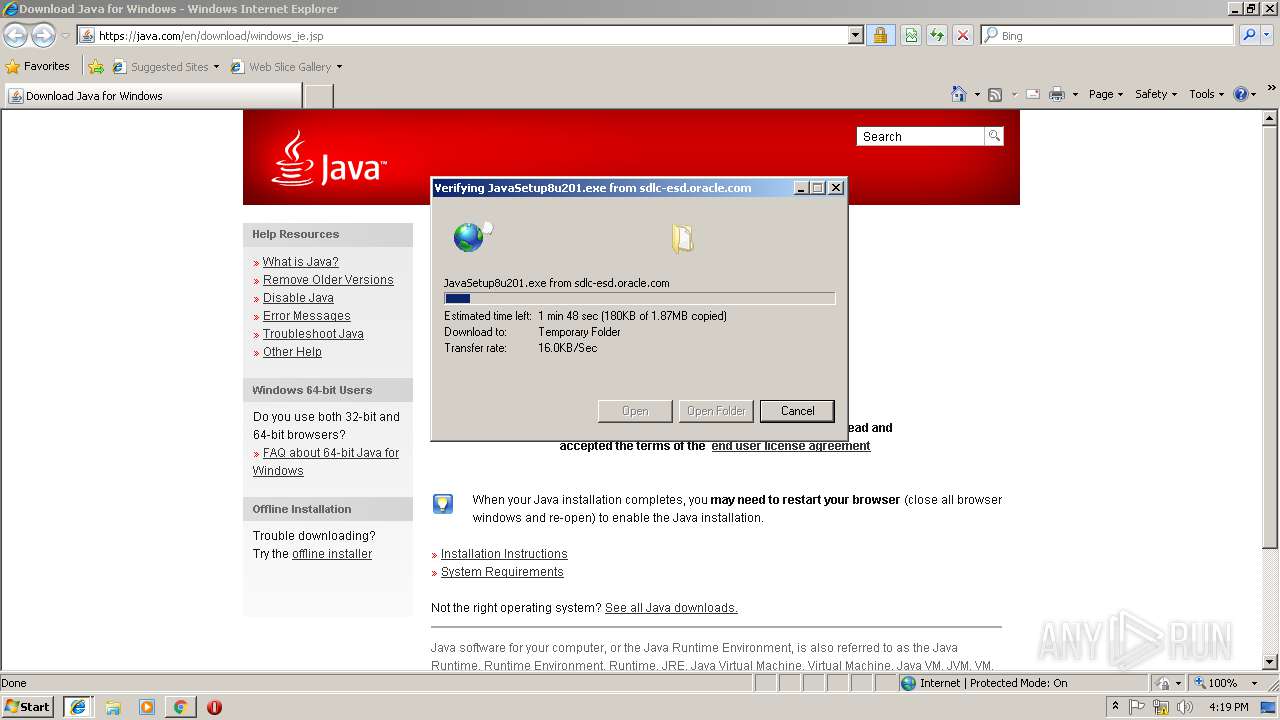Click the Stop loading red X icon

[963, 35]
